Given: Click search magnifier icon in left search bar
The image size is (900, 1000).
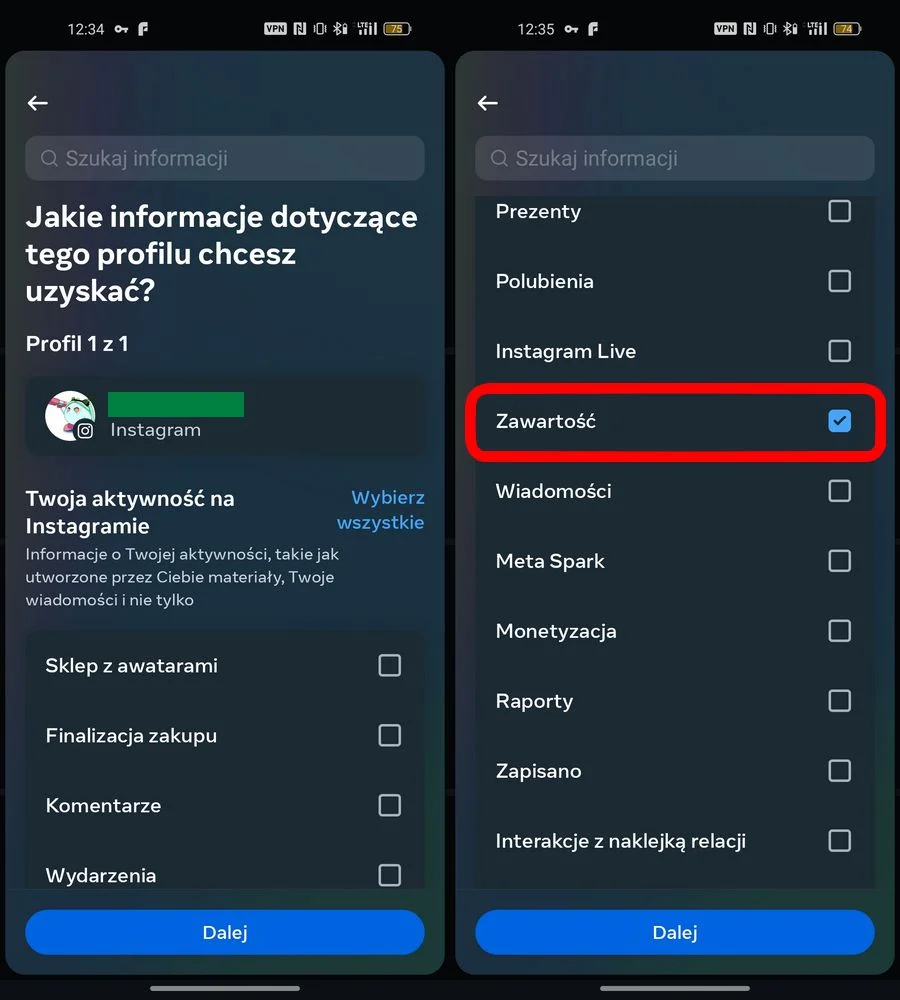Looking at the screenshot, I should click(49, 158).
